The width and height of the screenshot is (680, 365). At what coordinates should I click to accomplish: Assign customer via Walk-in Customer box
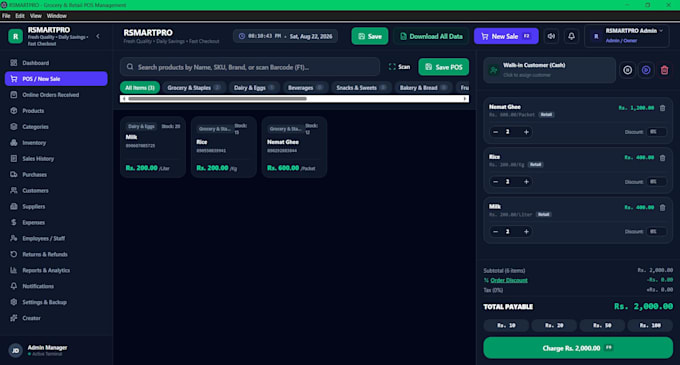tap(549, 70)
